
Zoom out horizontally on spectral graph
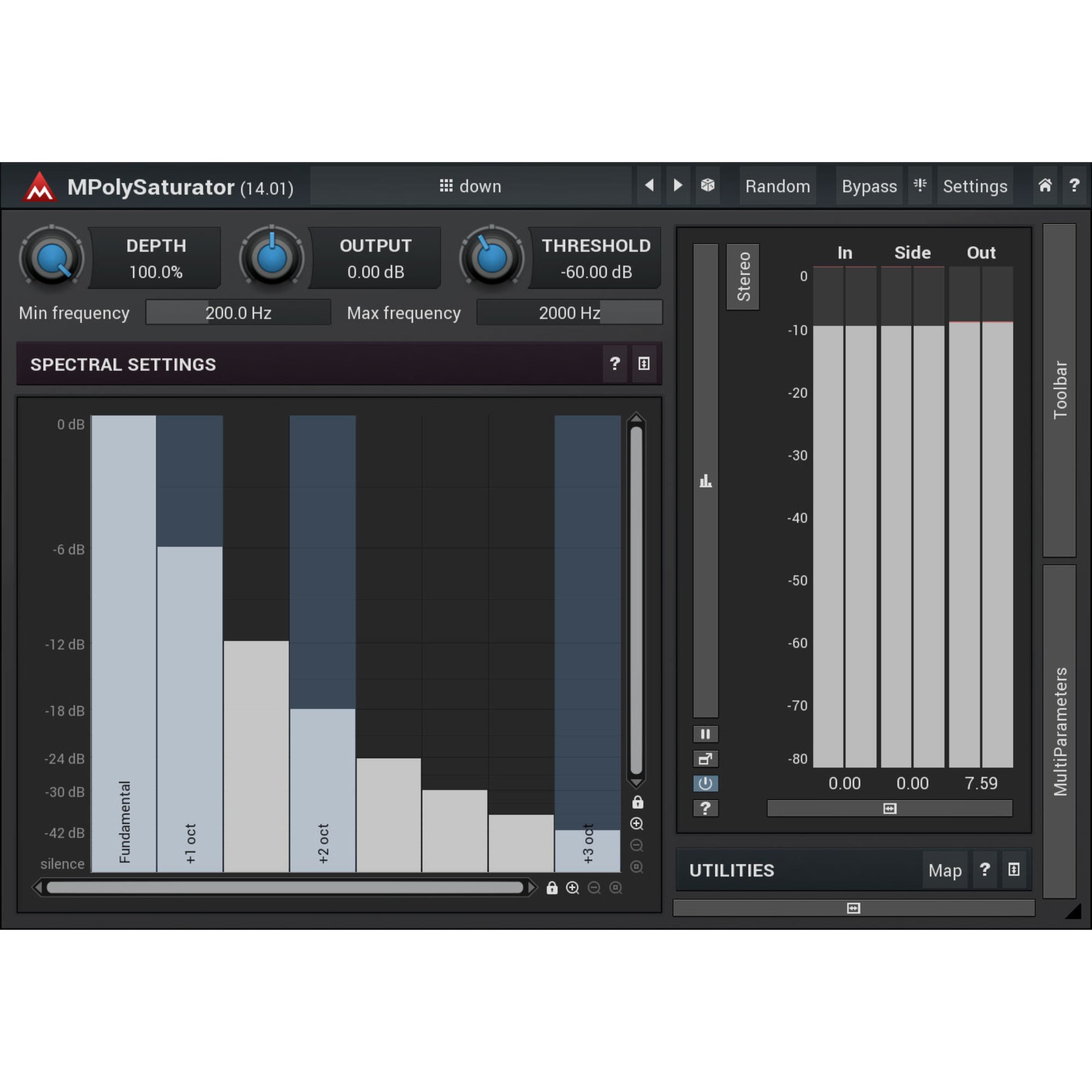coord(594,888)
